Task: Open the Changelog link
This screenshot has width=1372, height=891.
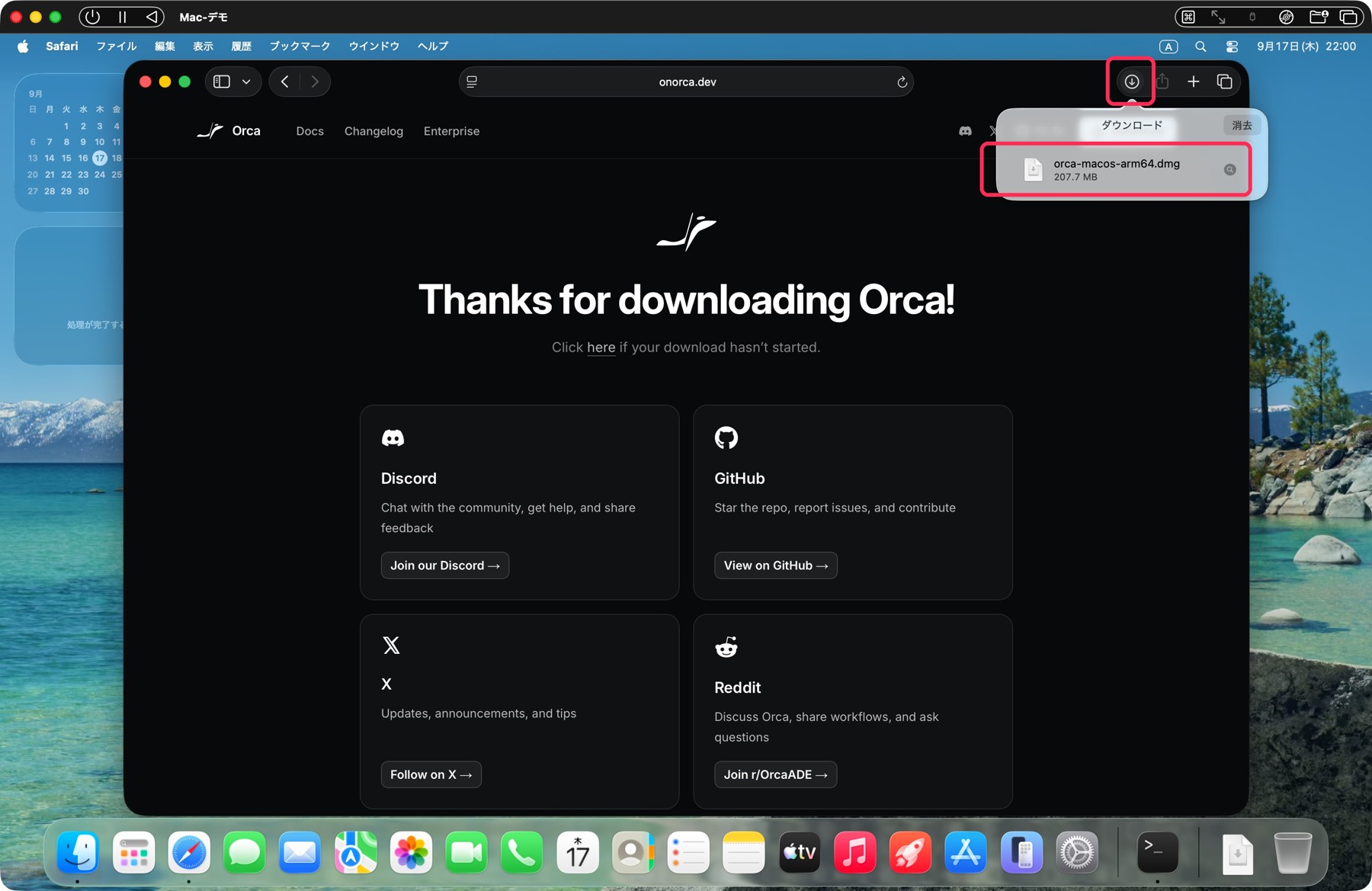Action: pos(373,131)
